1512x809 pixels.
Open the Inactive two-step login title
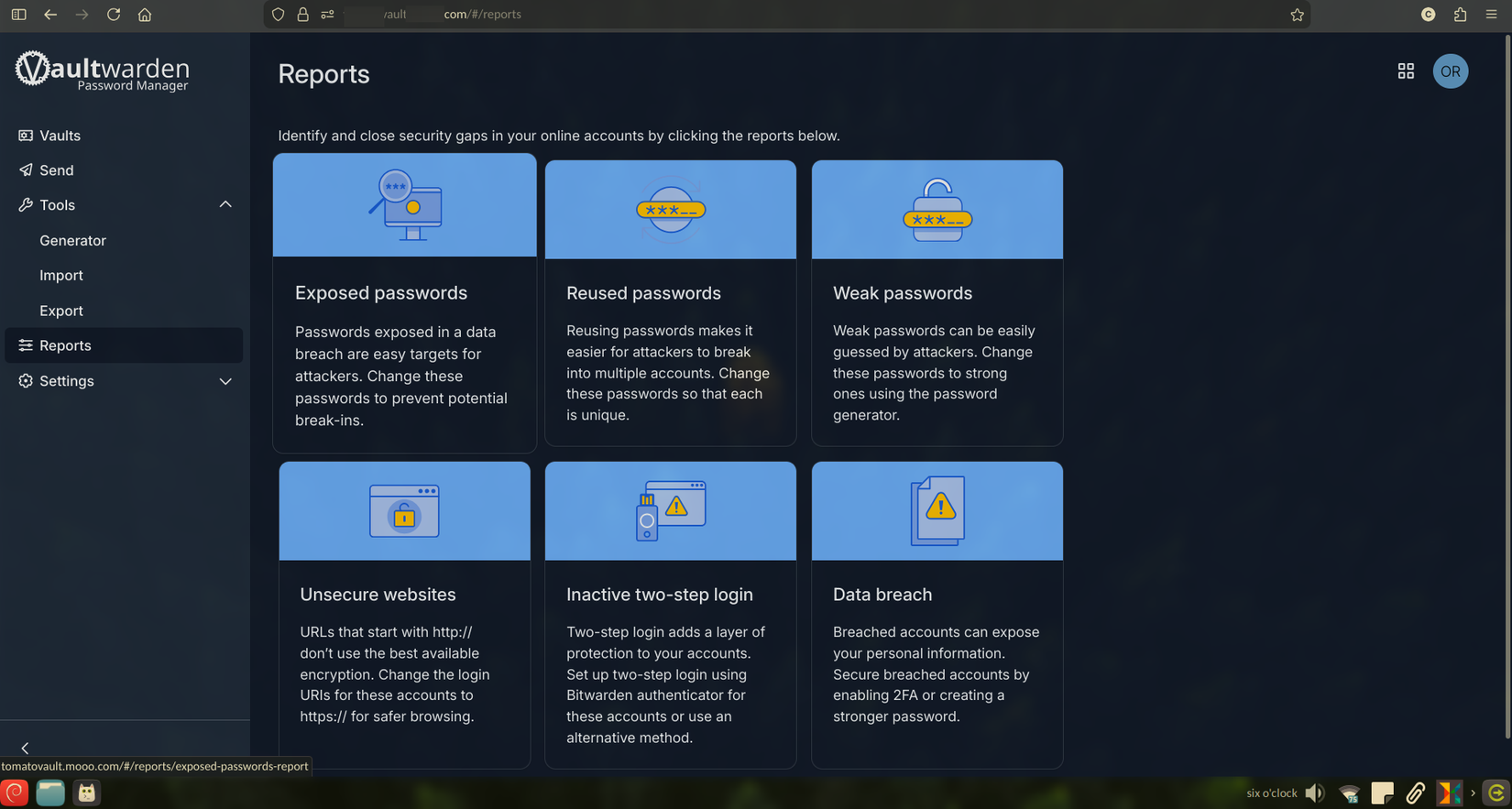660,595
